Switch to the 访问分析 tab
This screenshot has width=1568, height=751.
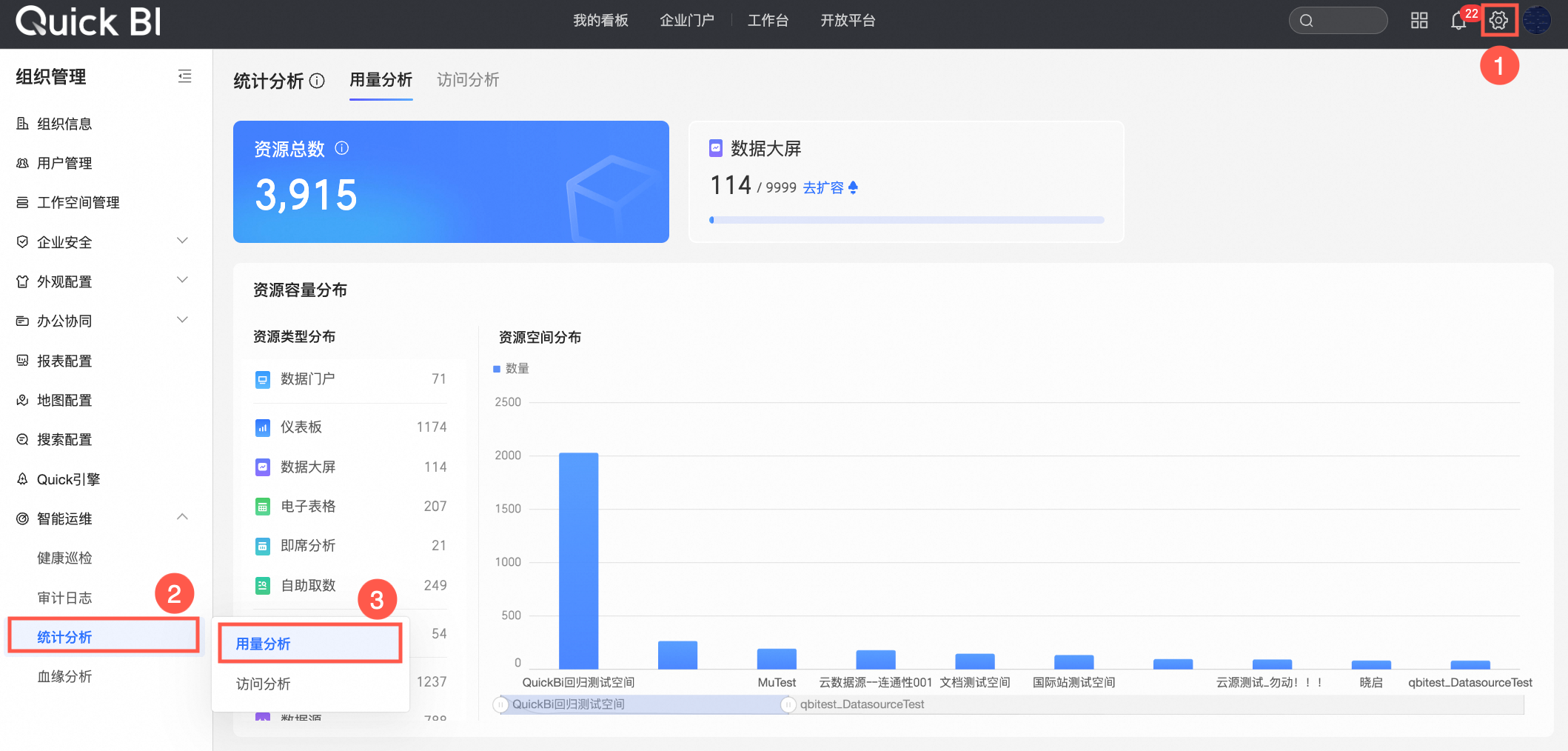coord(468,80)
